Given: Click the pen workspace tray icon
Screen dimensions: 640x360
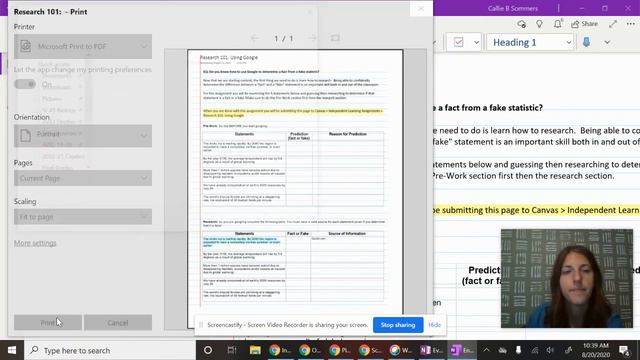Looking at the screenshot, I should click(x=568, y=350).
